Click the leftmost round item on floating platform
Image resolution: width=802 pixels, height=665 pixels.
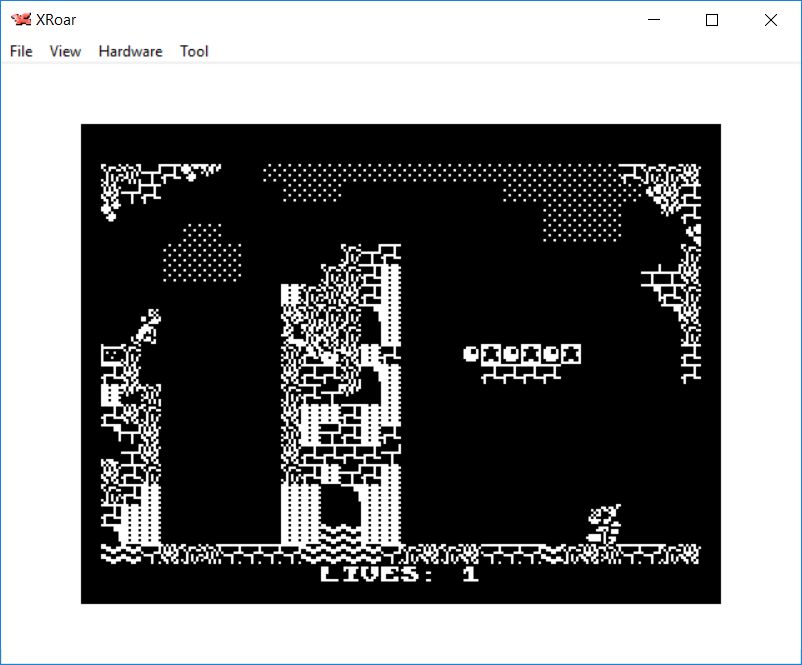tap(471, 353)
